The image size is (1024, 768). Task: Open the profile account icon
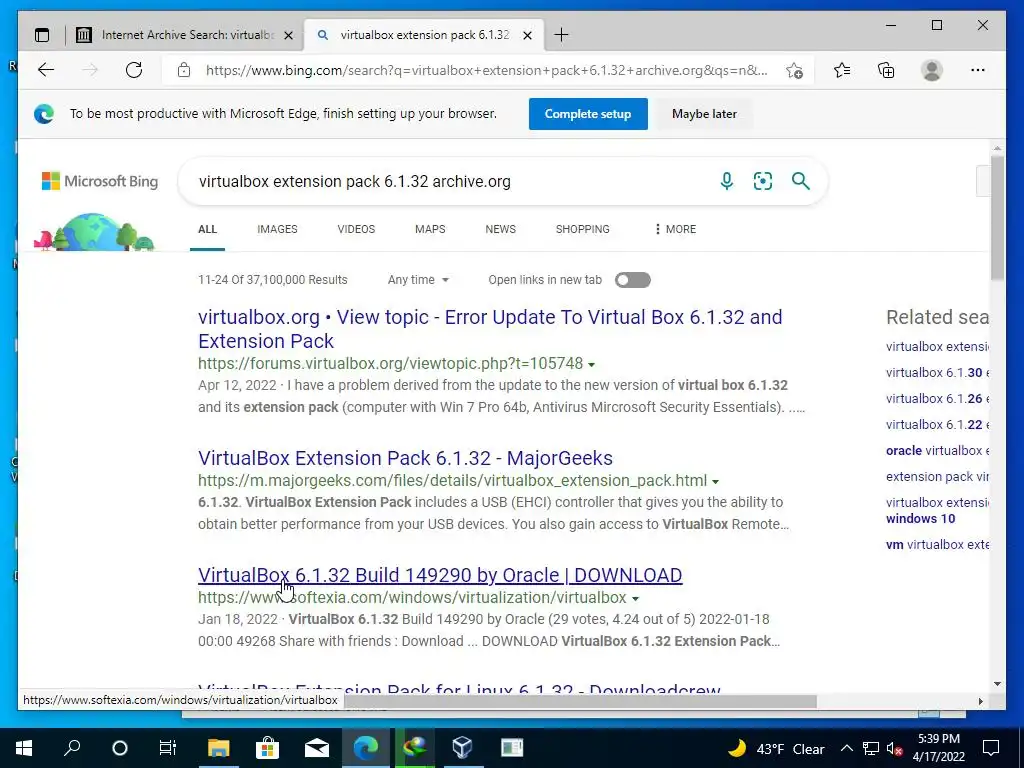tap(932, 70)
